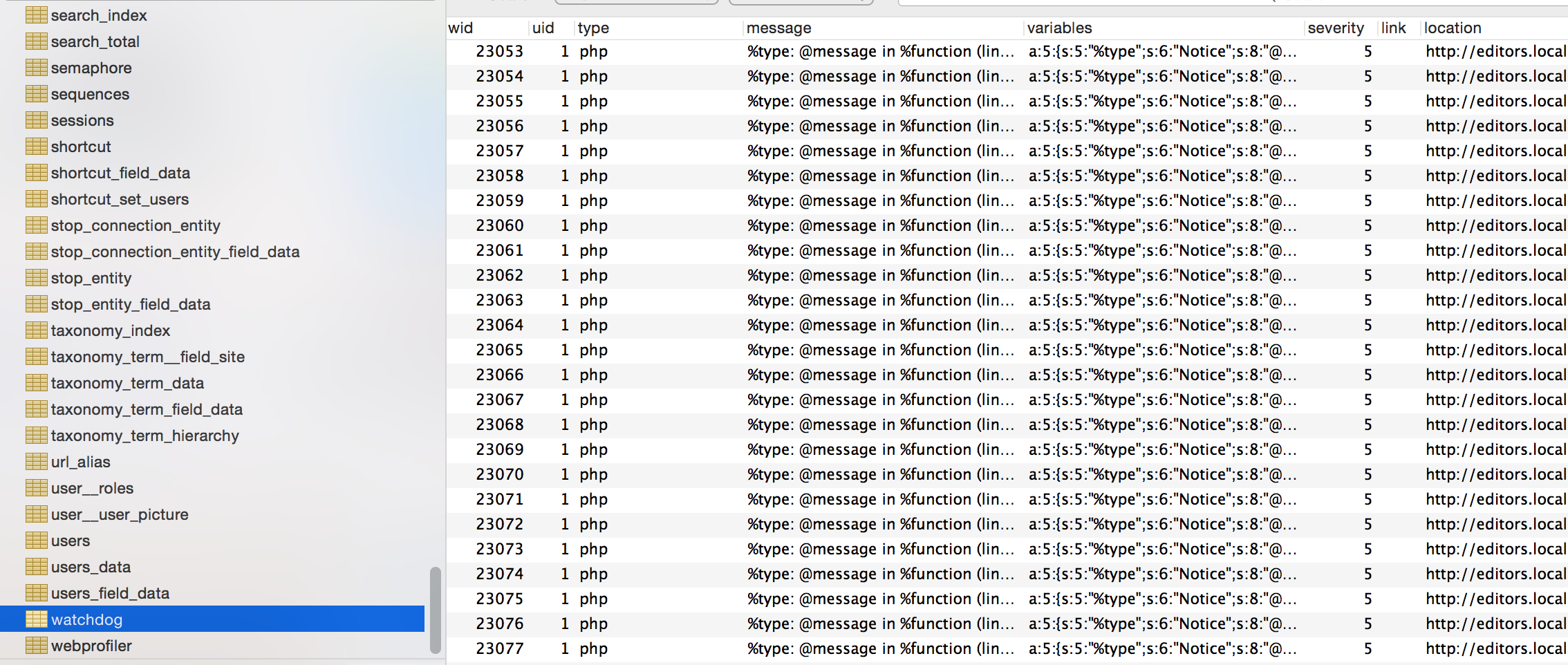Click the message cell in row 23056
This screenshot has height=665, width=1568.
point(881,126)
